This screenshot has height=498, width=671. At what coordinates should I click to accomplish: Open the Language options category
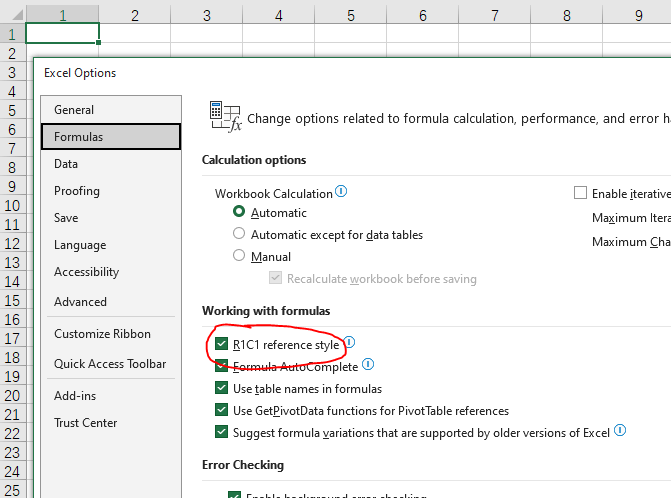111,245
